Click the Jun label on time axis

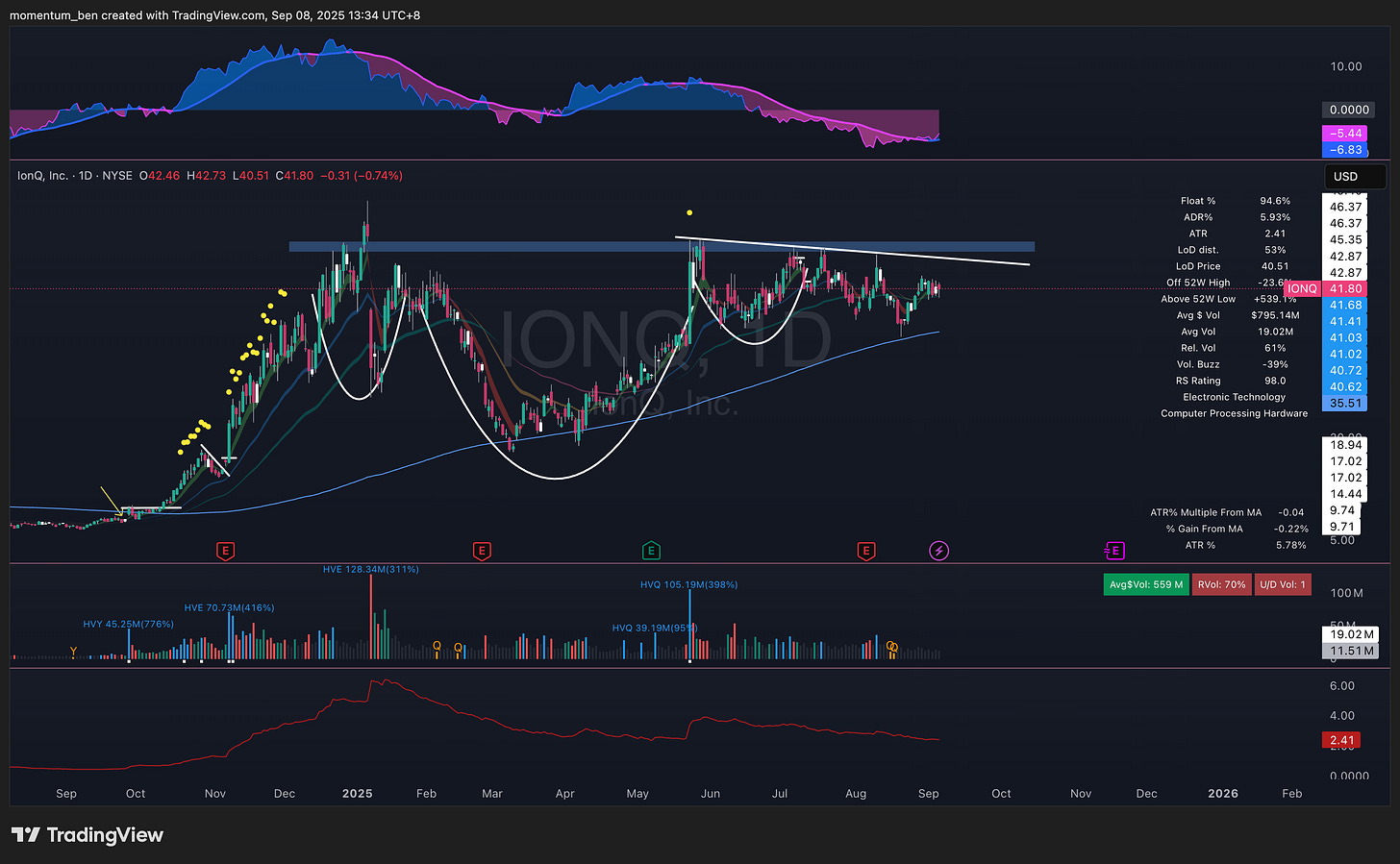point(710,793)
